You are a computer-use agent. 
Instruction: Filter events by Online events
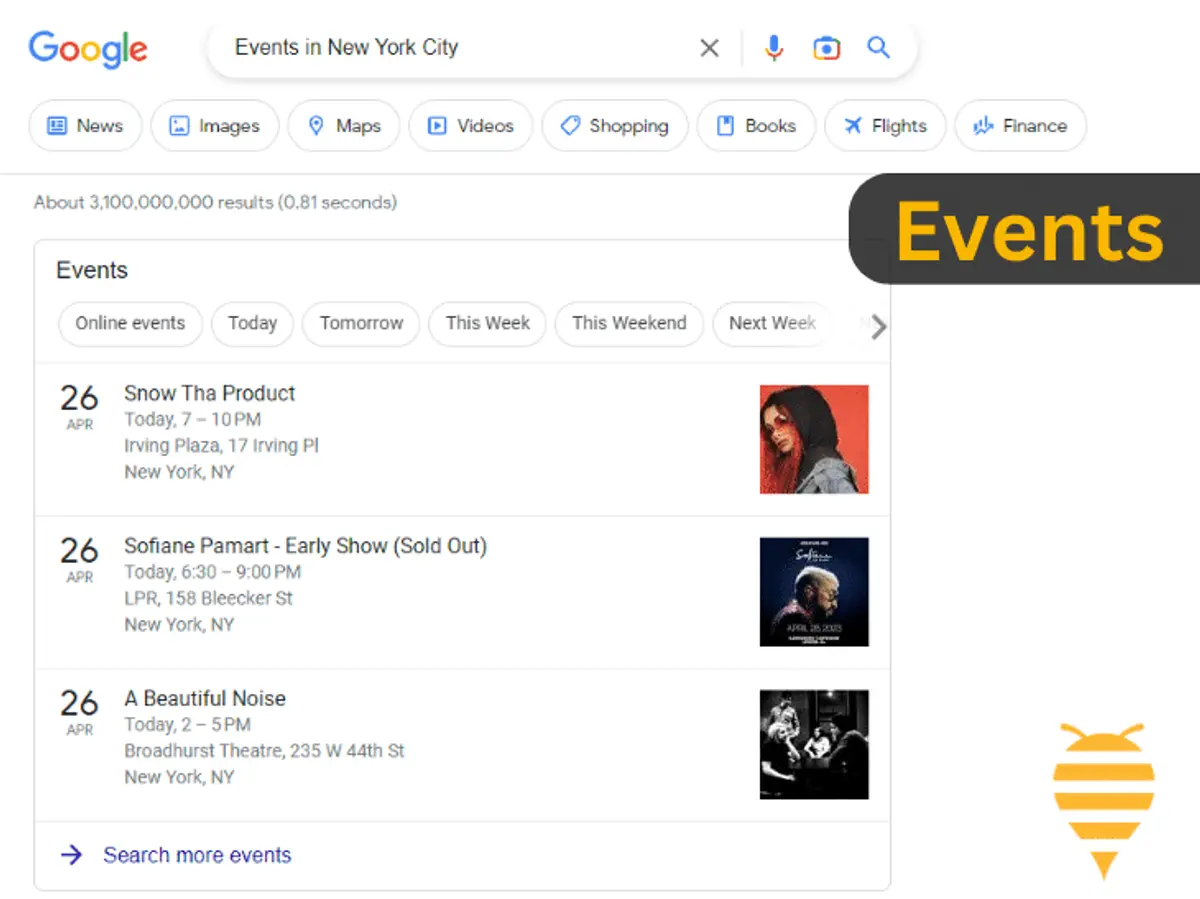click(x=130, y=324)
